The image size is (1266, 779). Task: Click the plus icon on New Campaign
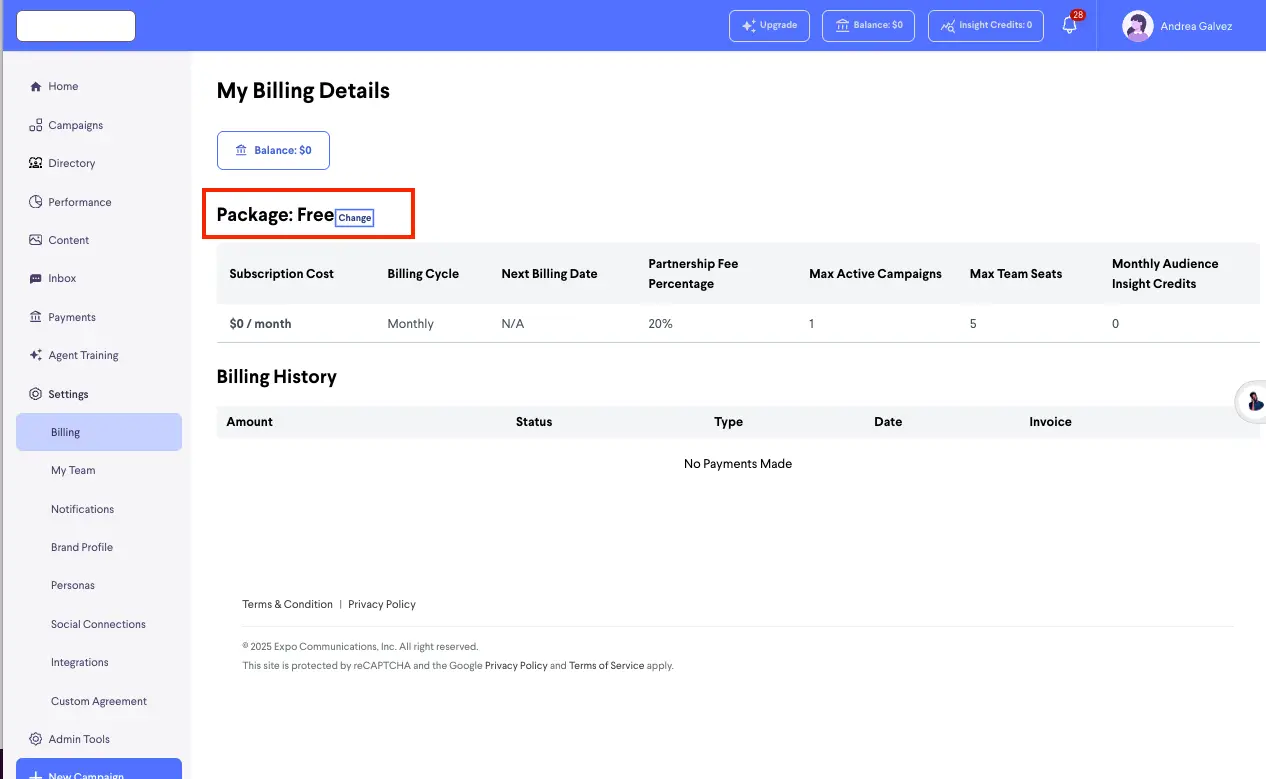pyautogui.click(x=36, y=776)
